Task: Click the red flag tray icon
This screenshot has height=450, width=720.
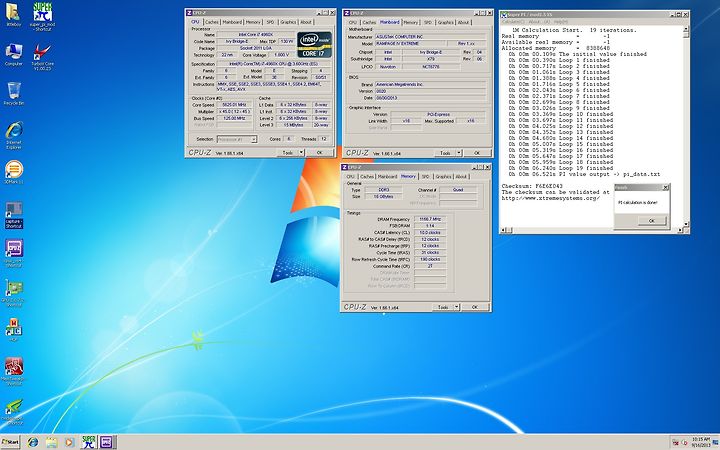Action: coord(675,443)
